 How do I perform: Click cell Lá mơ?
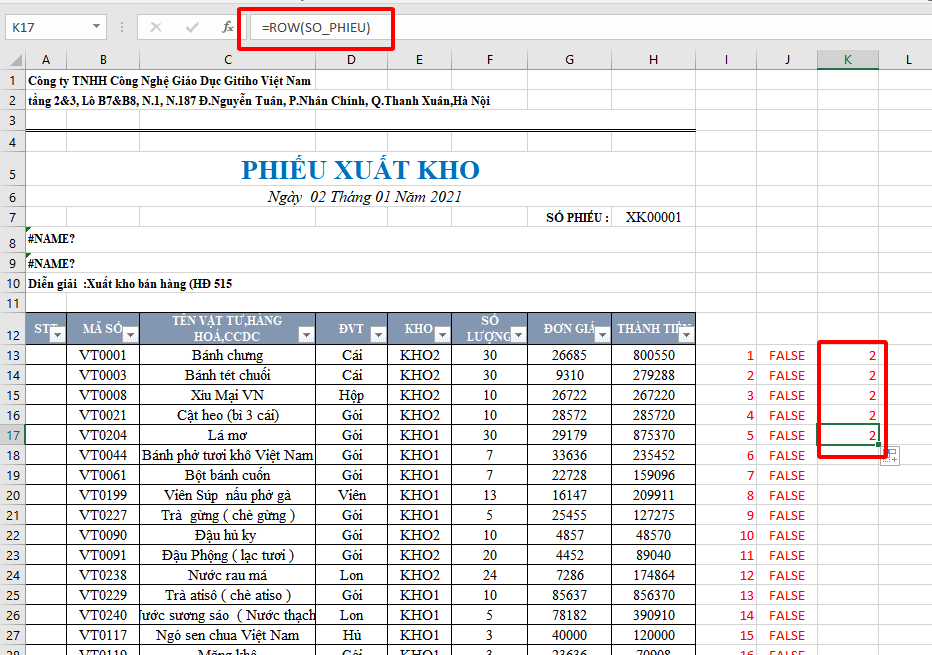pos(228,436)
